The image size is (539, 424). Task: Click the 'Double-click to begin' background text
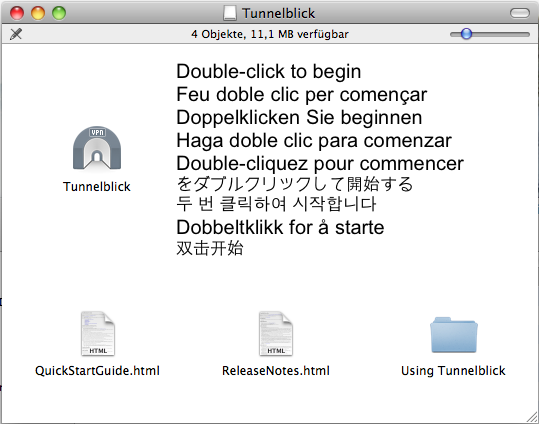(x=269, y=72)
